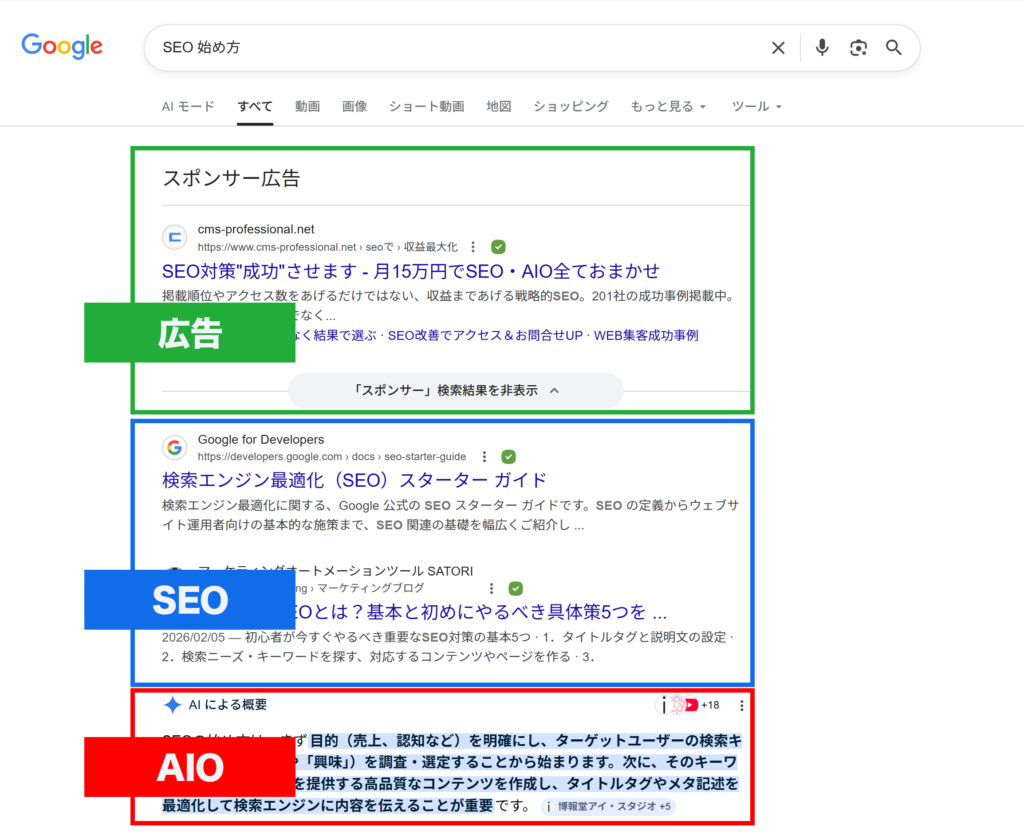Viewport: 1024px width, 840px height.
Task: Switch to the 画像 tab
Action: tap(354, 106)
